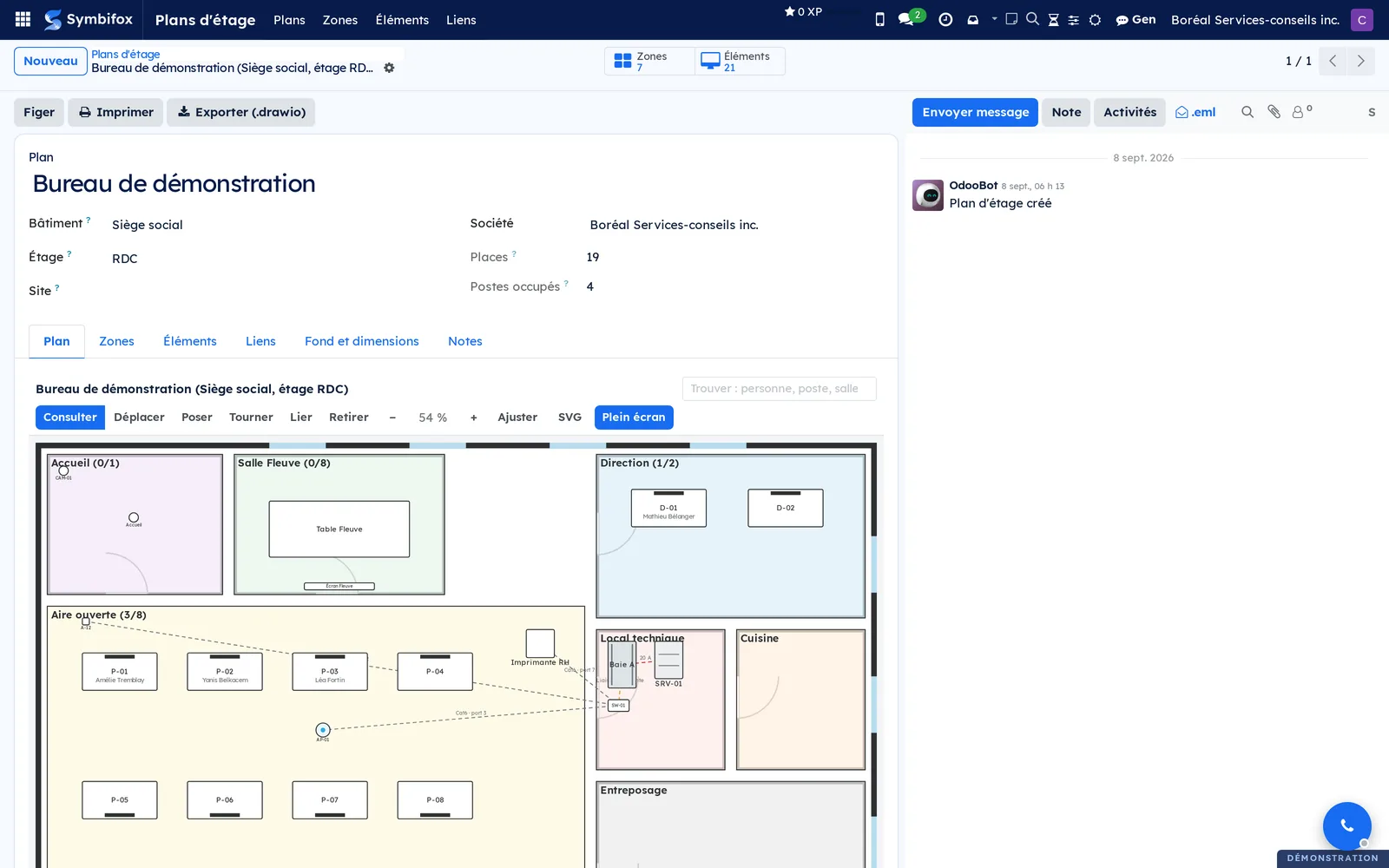Click the SVG export button

[569, 418]
